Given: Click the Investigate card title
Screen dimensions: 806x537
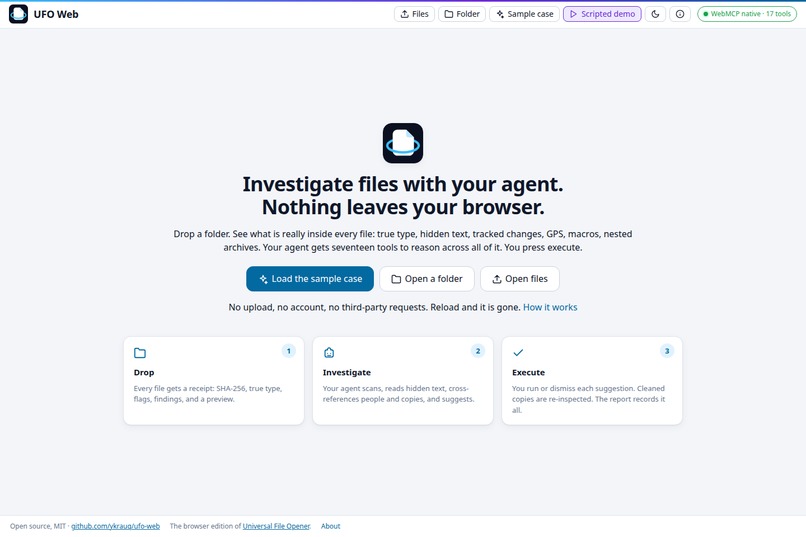Looking at the screenshot, I should point(346,373).
